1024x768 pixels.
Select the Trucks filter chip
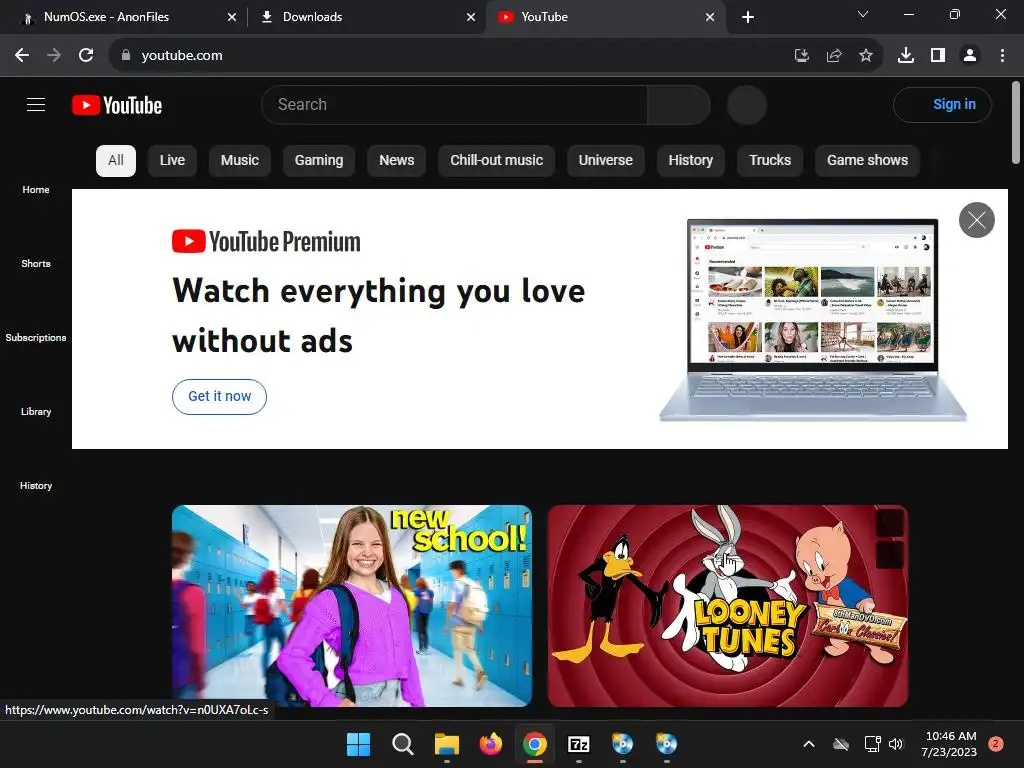coord(770,161)
